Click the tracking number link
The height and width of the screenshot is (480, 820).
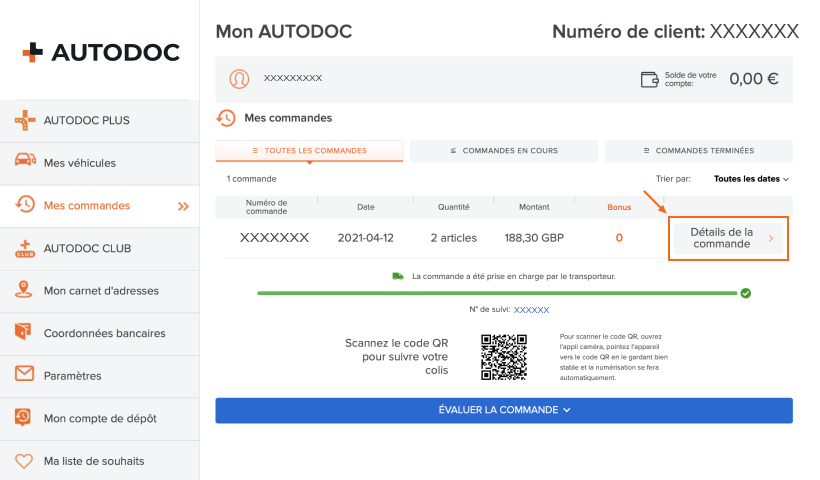point(531,310)
